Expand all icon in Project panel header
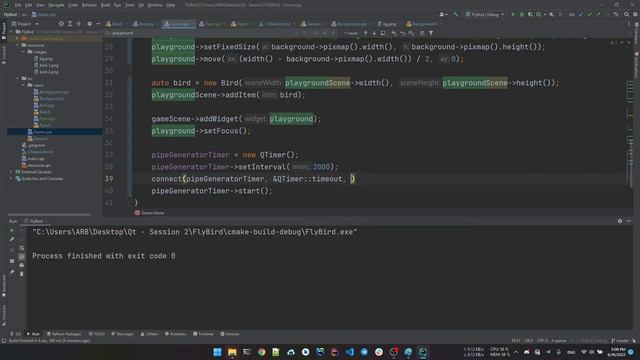Image resolution: width=640 pixels, height=360 pixels. point(70,24)
